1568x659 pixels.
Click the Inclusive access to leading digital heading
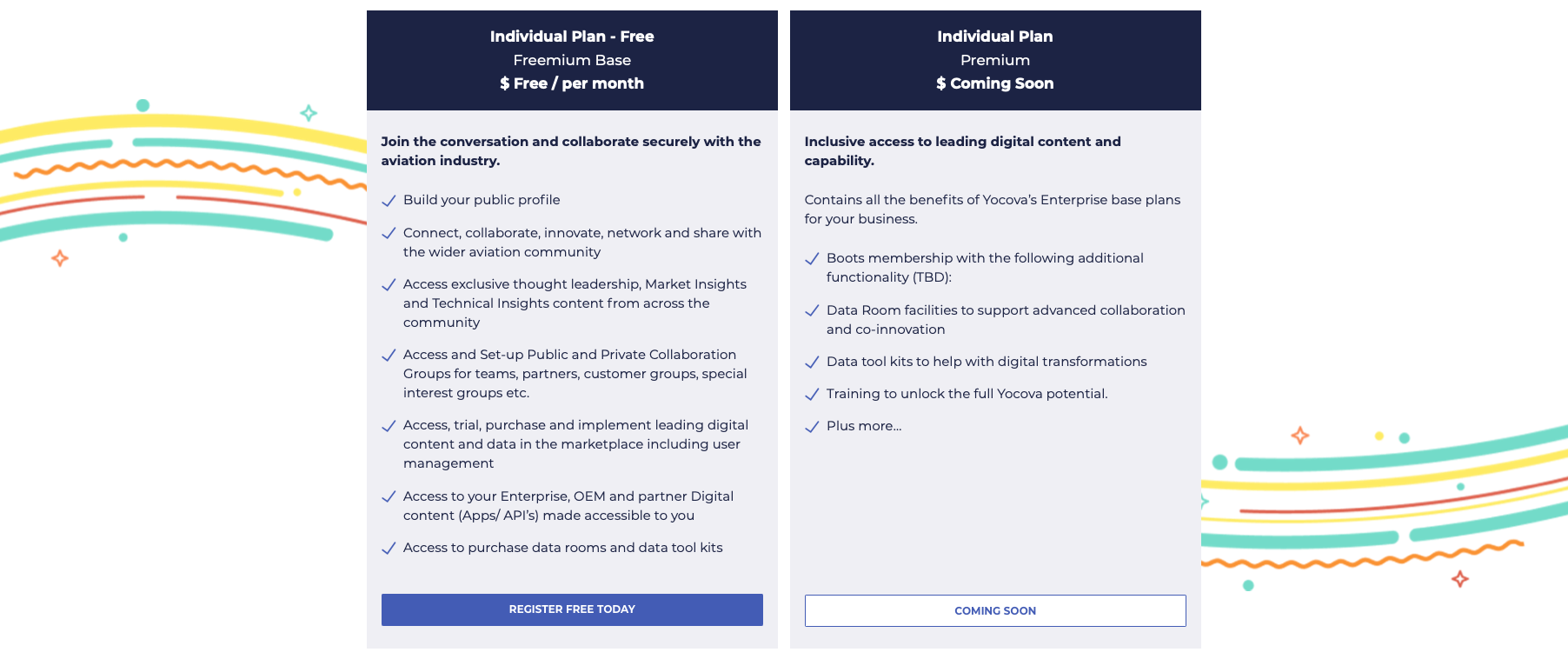pos(962,151)
